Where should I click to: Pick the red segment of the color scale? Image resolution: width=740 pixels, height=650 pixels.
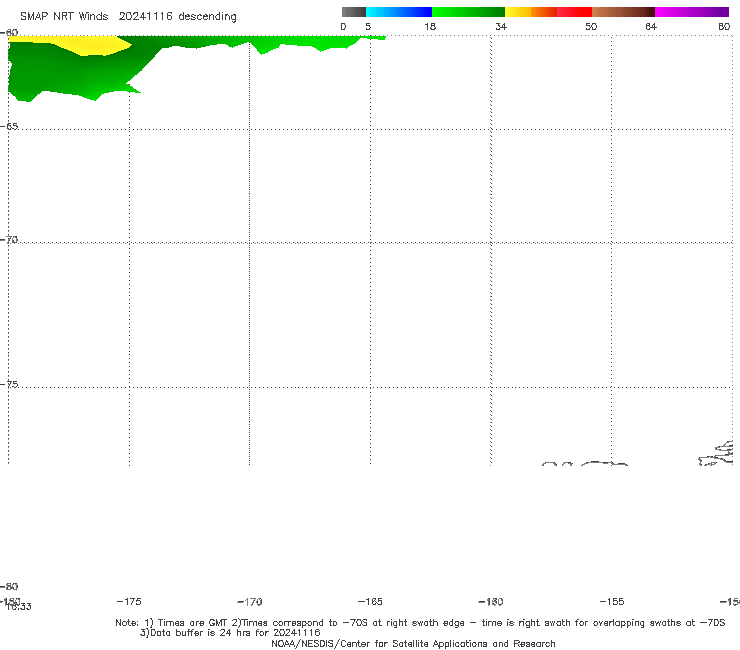tap(574, 12)
